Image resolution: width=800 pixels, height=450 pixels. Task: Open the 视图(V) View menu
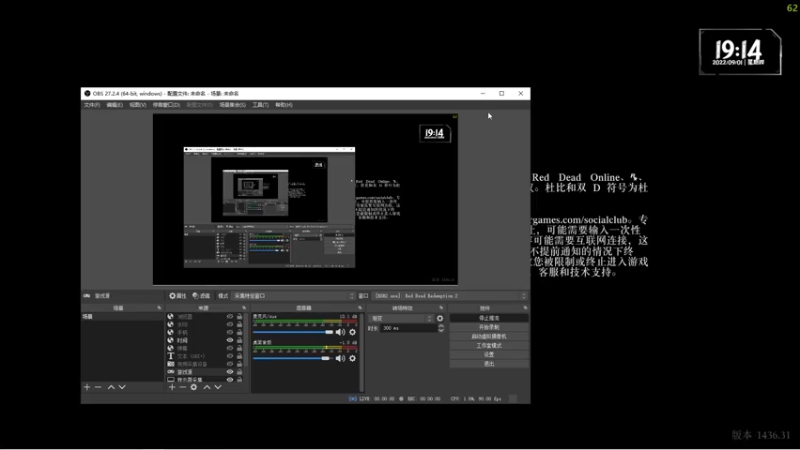(x=137, y=105)
